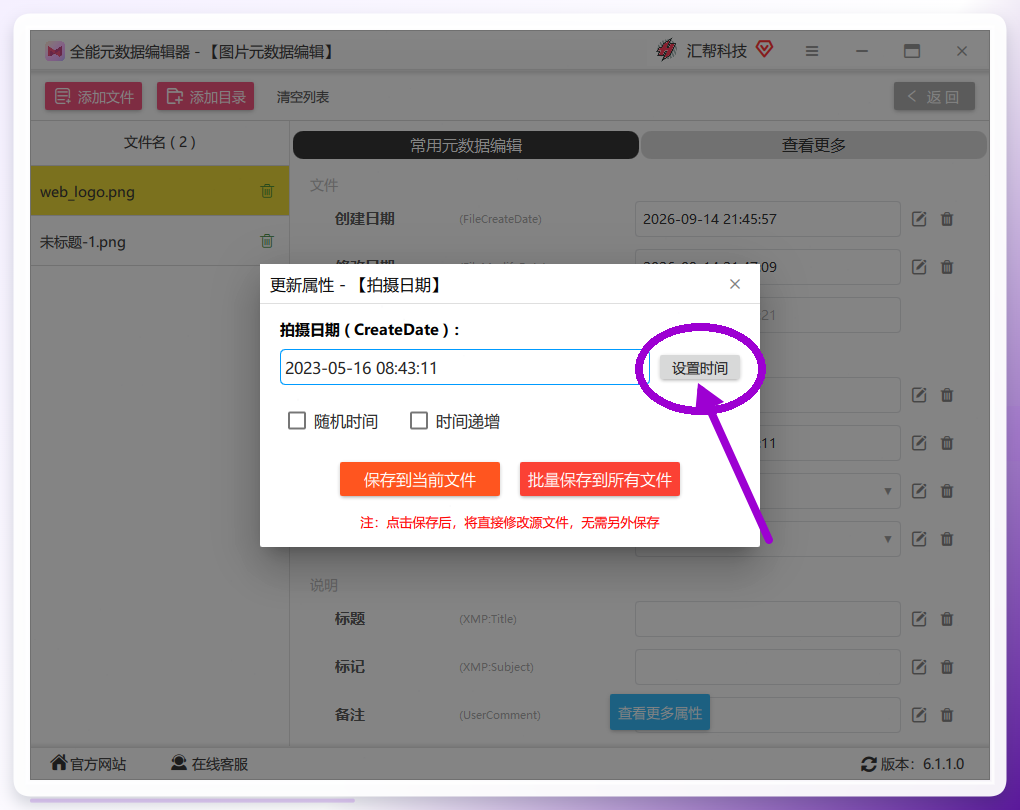Open the editor for 标题 via its pencil icon
Image resolution: width=1020 pixels, height=810 pixels.
pyautogui.click(x=919, y=619)
